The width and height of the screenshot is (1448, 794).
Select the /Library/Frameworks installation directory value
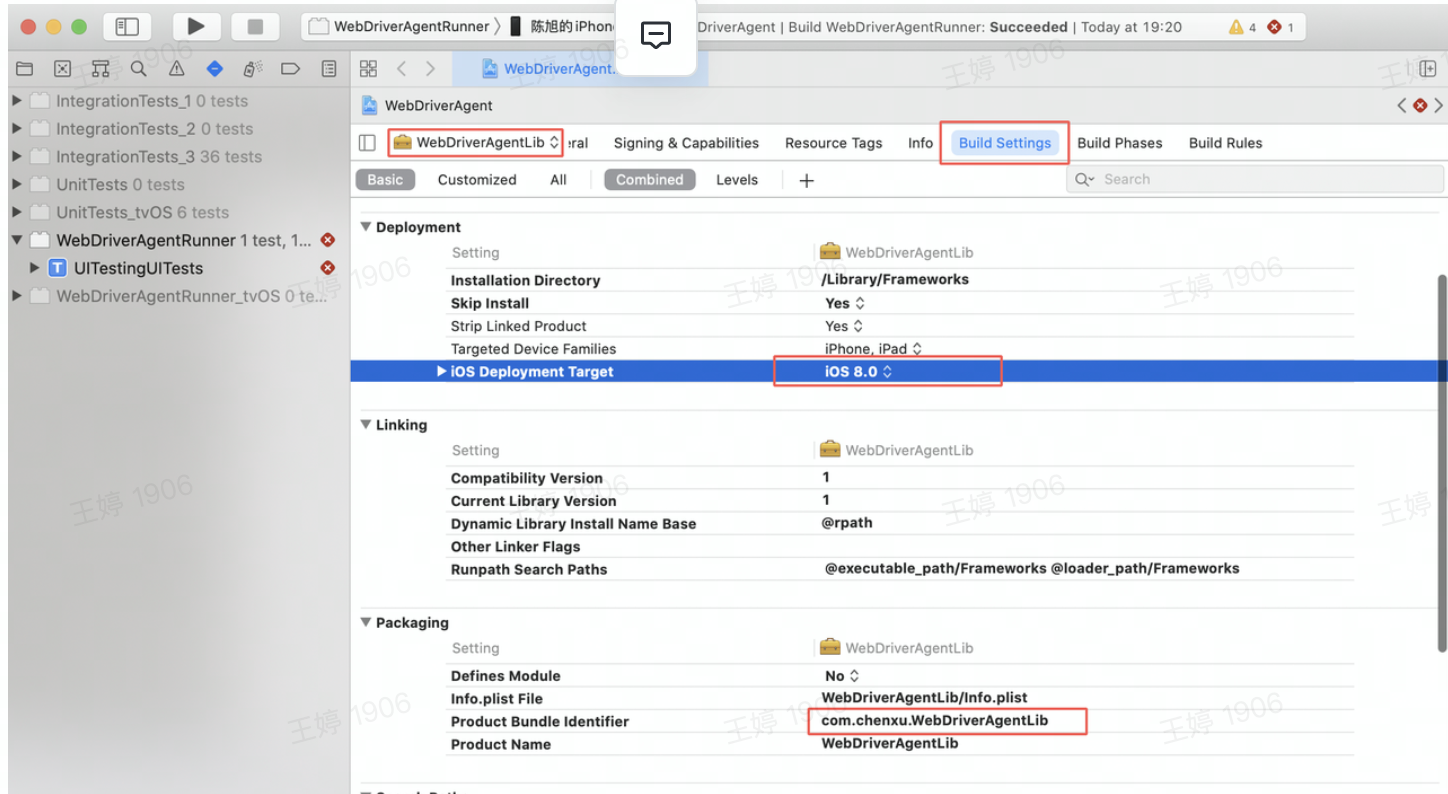(895, 279)
